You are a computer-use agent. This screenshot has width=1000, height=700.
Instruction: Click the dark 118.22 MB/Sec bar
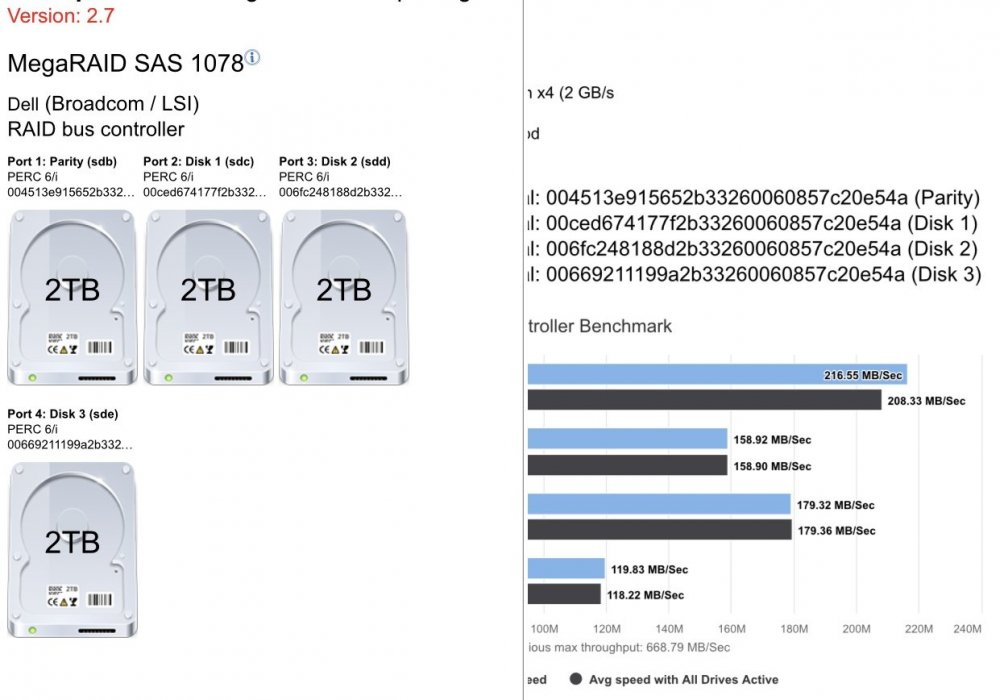(564, 594)
